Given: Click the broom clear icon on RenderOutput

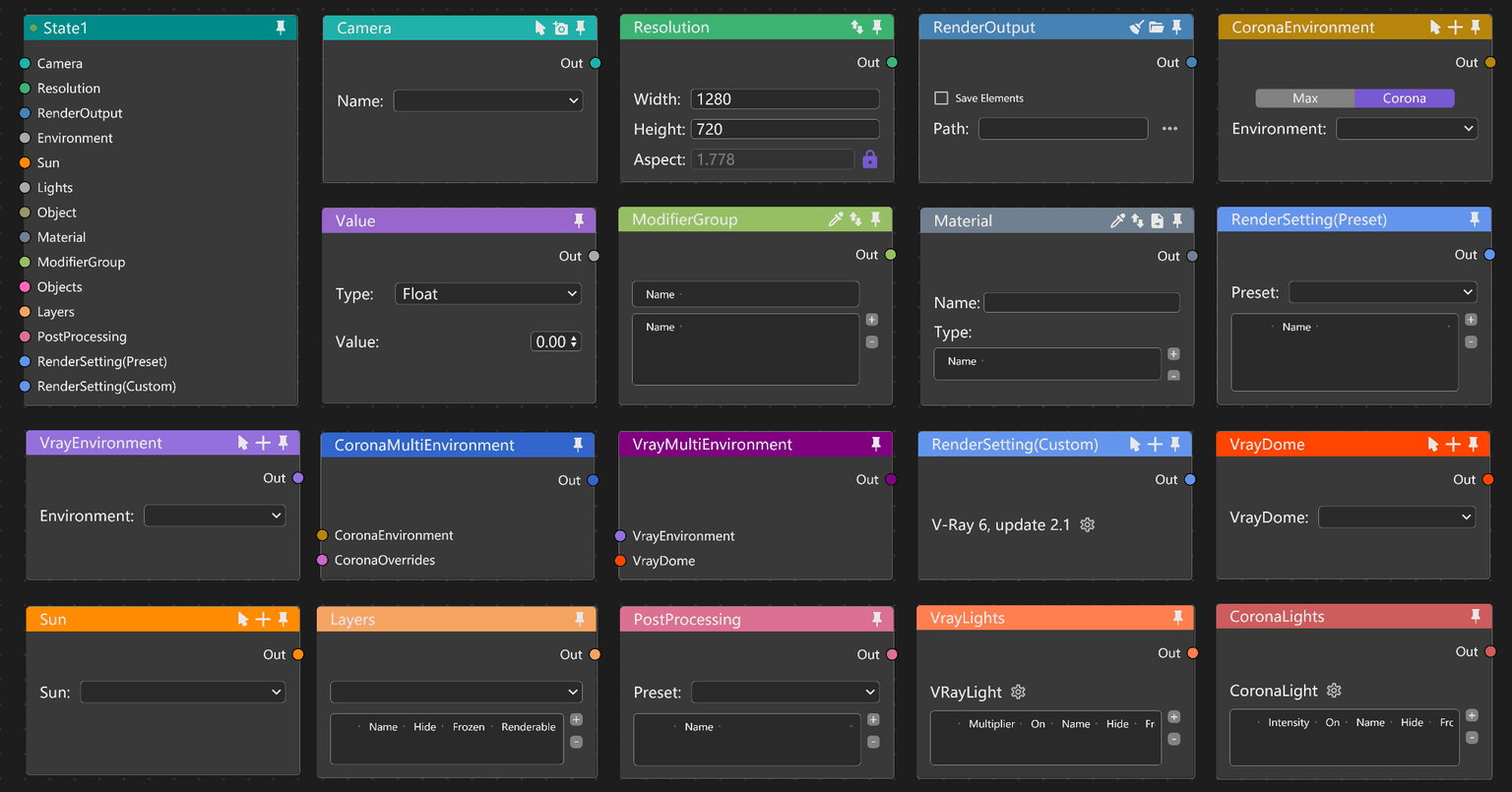Looking at the screenshot, I should click(1136, 28).
